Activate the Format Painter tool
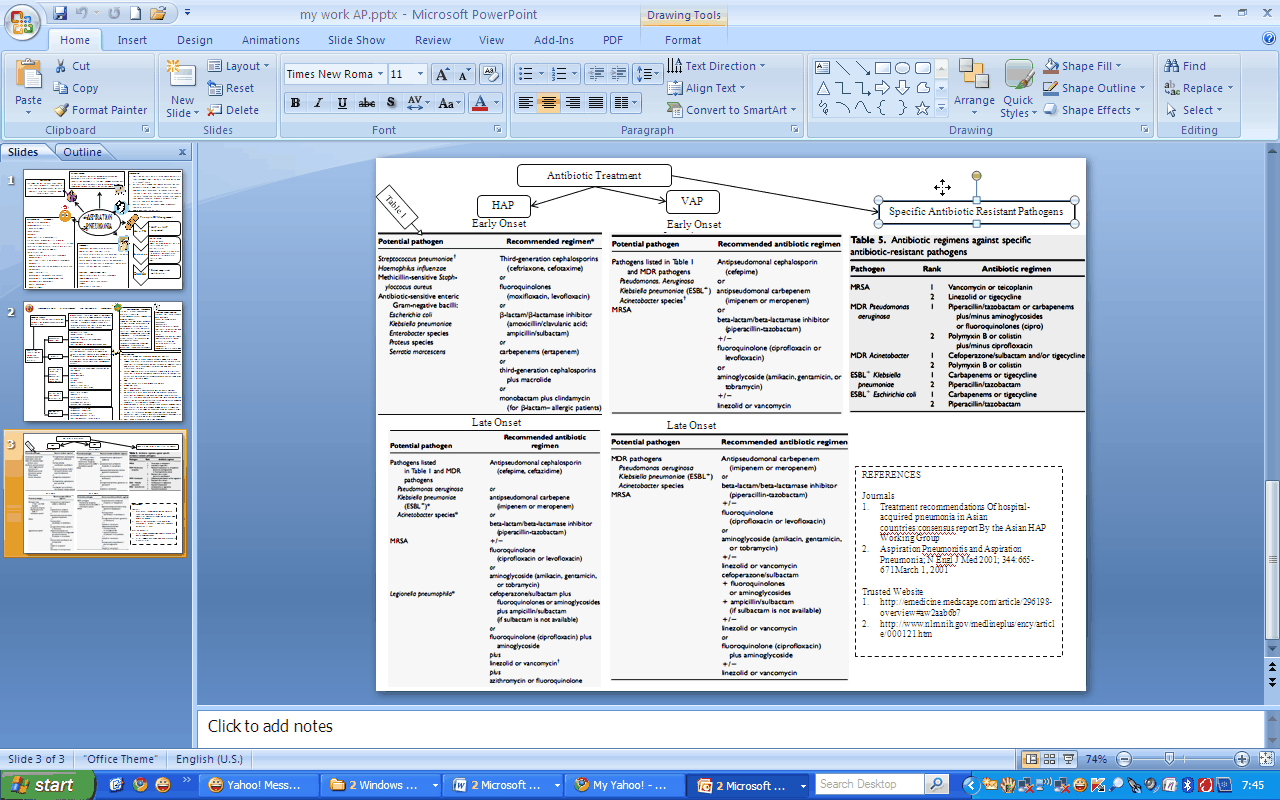The height and width of the screenshot is (800, 1280). click(x=101, y=110)
